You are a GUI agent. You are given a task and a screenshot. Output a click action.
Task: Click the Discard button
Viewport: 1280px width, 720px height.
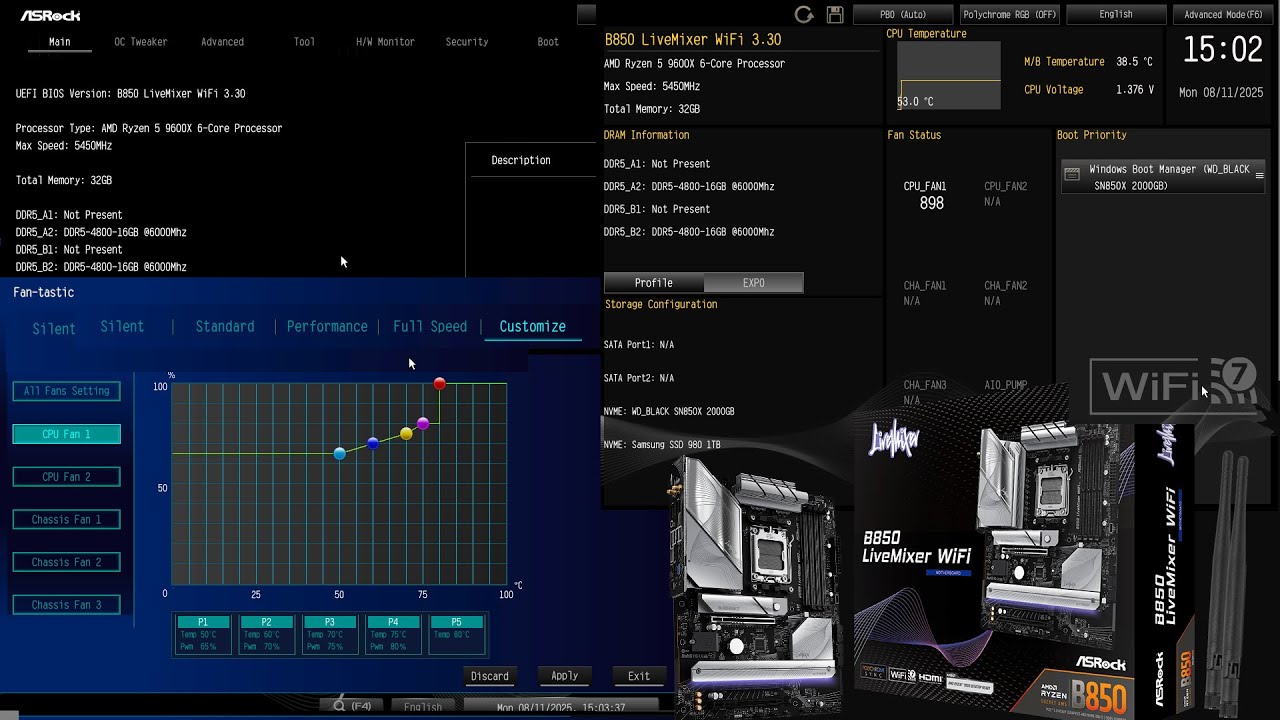490,676
